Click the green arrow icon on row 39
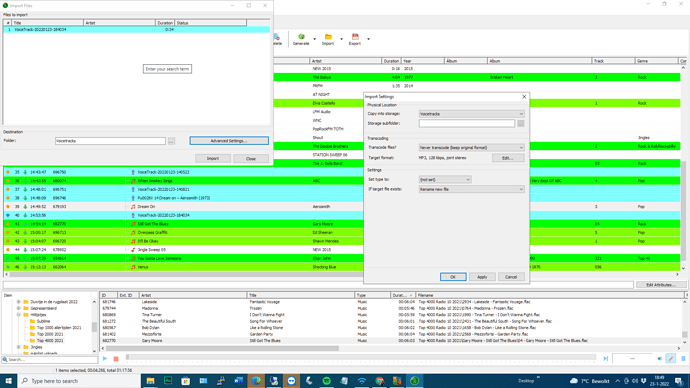690x388 pixels. [x=25, y=206]
